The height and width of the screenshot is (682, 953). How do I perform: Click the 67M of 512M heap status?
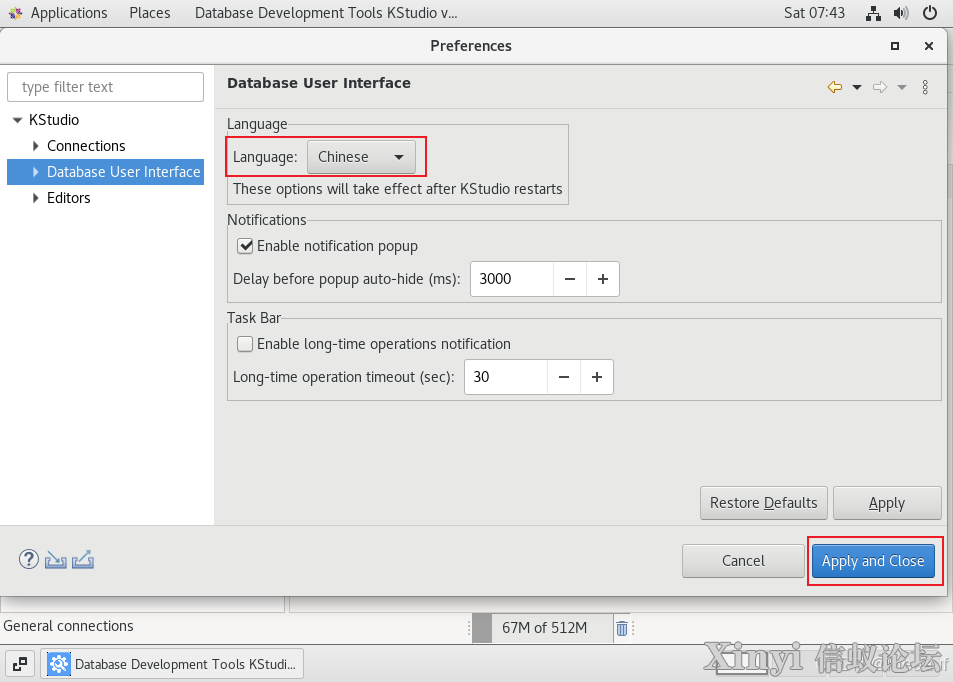[x=544, y=628]
